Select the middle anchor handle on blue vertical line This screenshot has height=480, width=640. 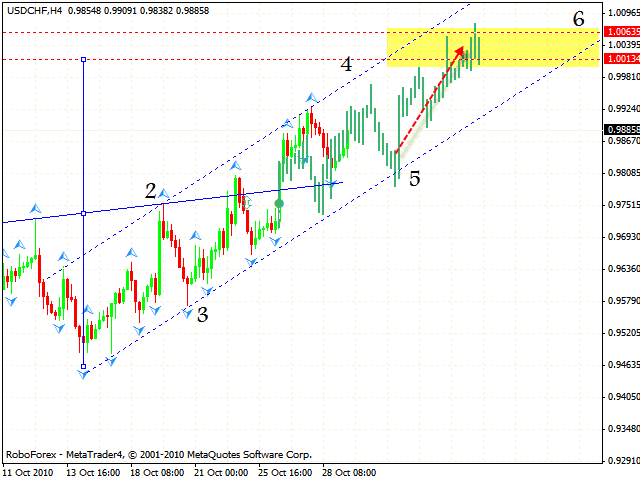coord(84,213)
